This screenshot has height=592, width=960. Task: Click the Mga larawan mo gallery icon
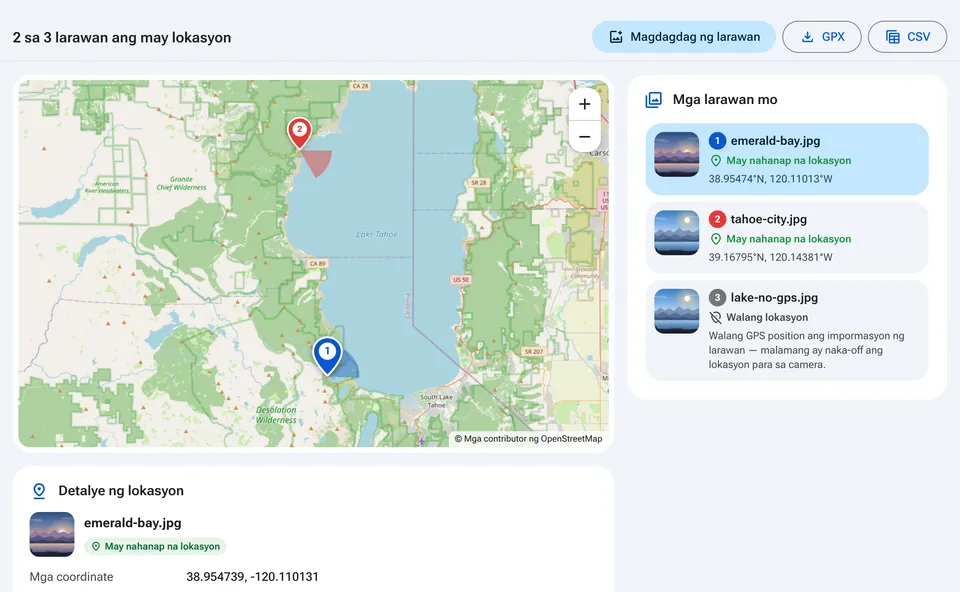click(x=654, y=100)
